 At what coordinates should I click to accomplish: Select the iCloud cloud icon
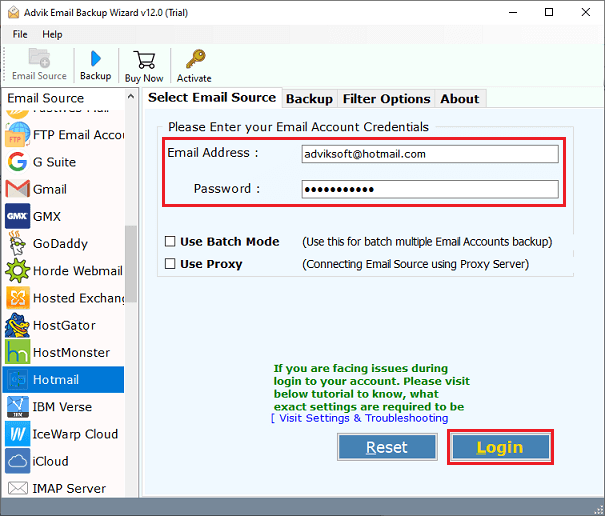point(17,461)
